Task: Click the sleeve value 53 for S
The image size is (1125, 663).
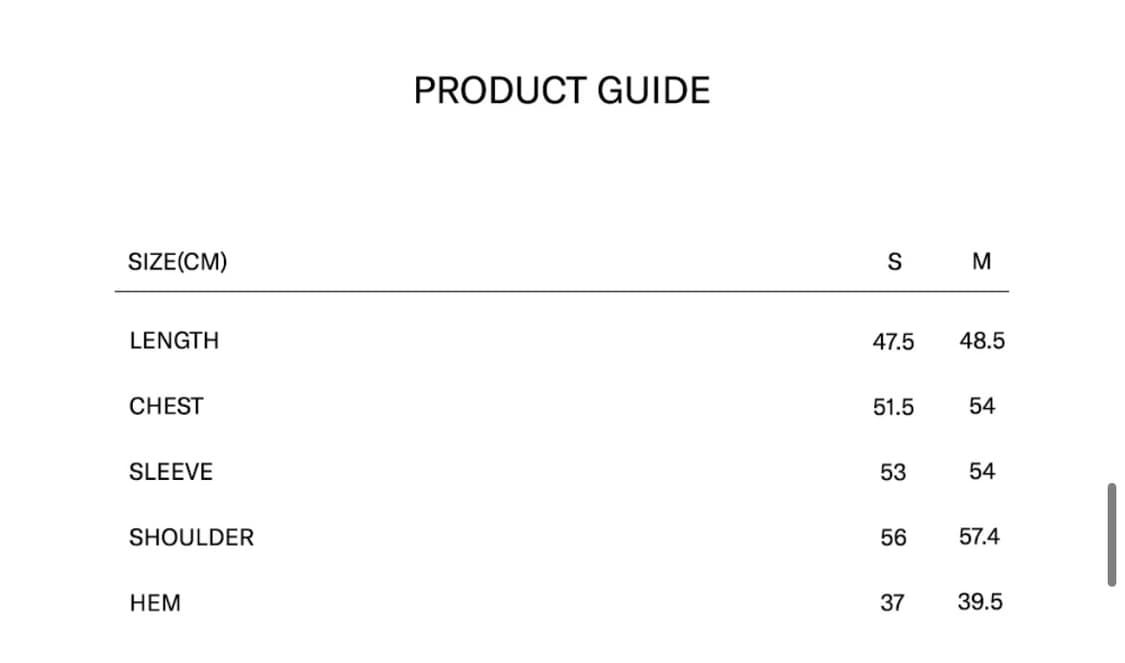Action: (893, 472)
